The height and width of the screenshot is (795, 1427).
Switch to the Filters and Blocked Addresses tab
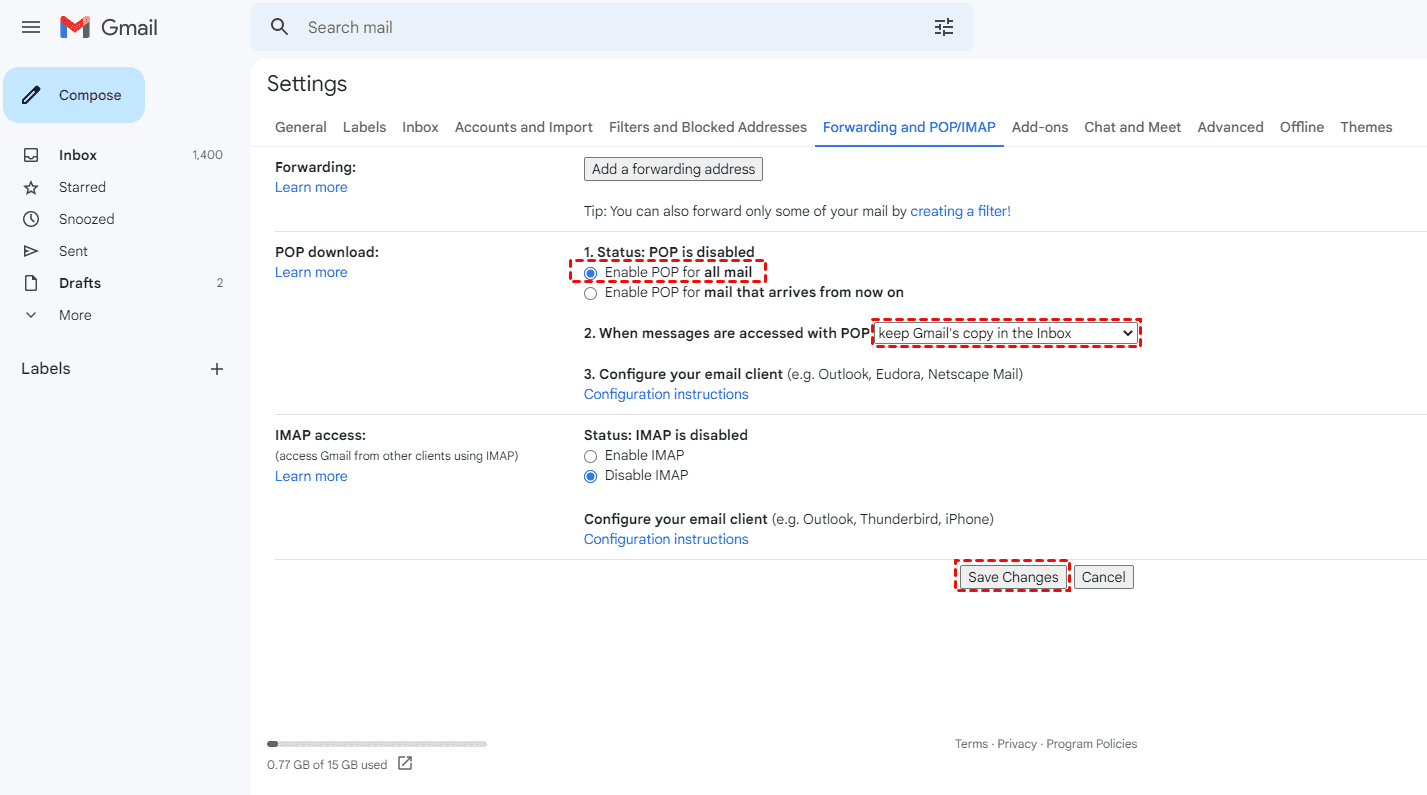pos(708,127)
